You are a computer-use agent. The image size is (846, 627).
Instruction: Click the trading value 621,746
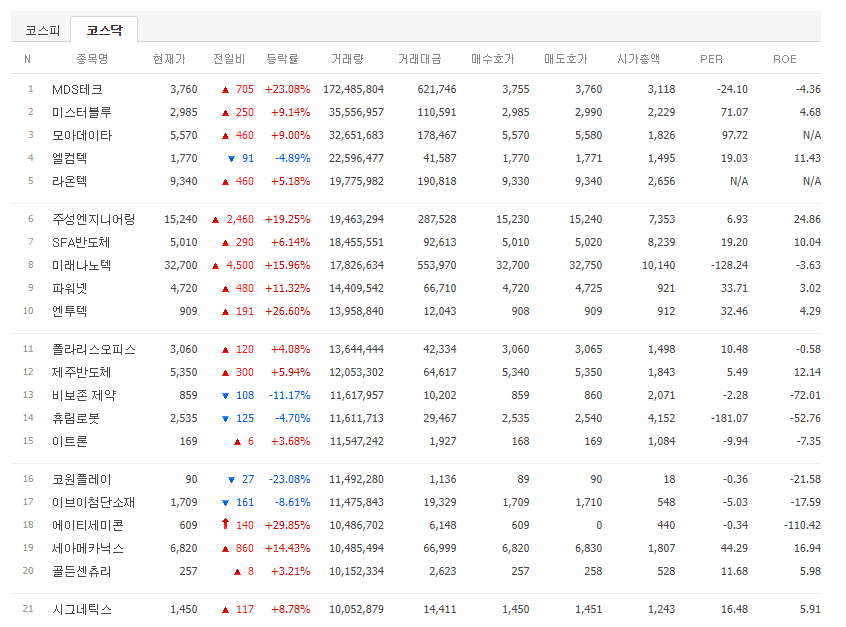(436, 90)
